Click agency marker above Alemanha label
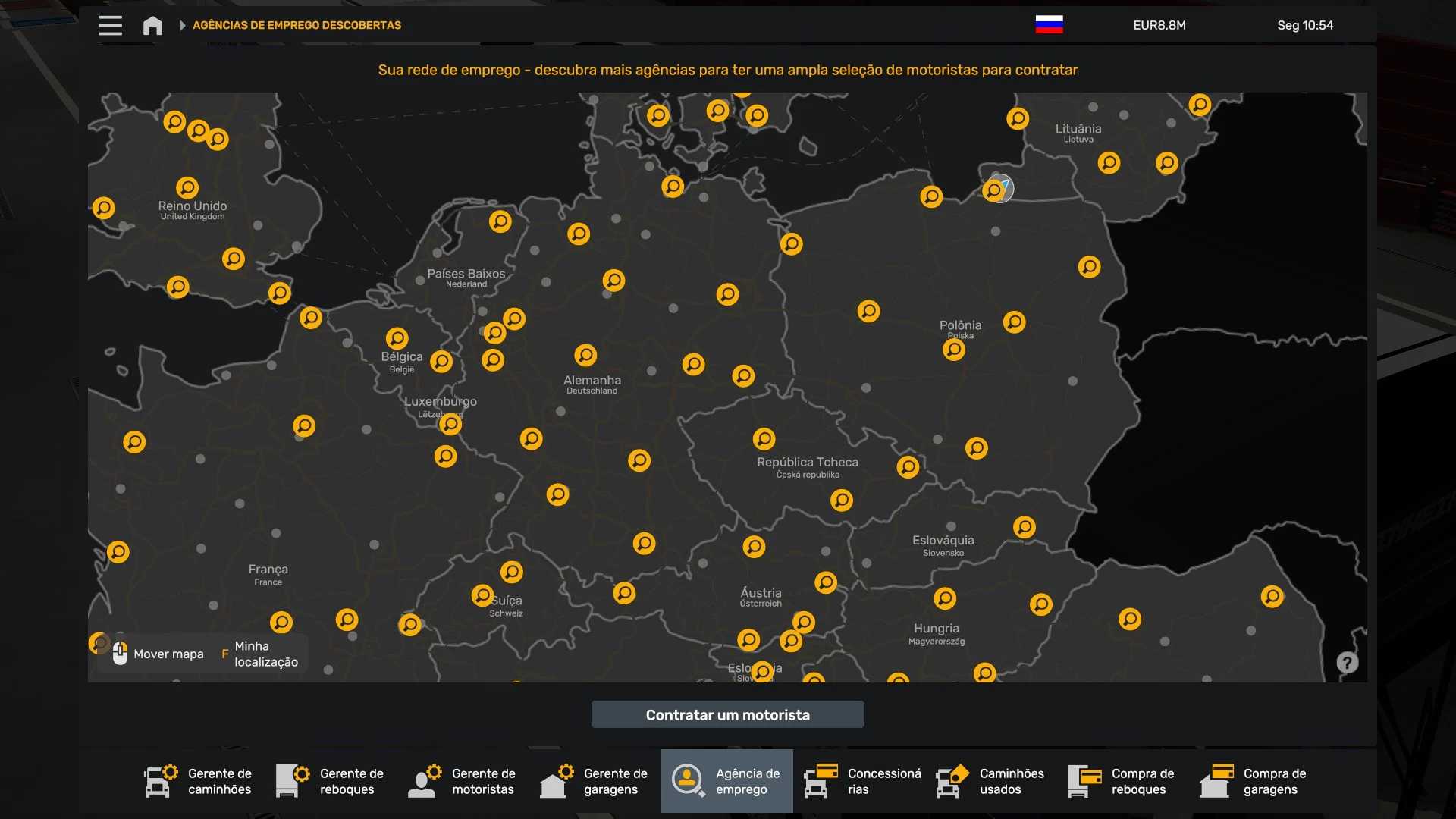 coord(585,355)
